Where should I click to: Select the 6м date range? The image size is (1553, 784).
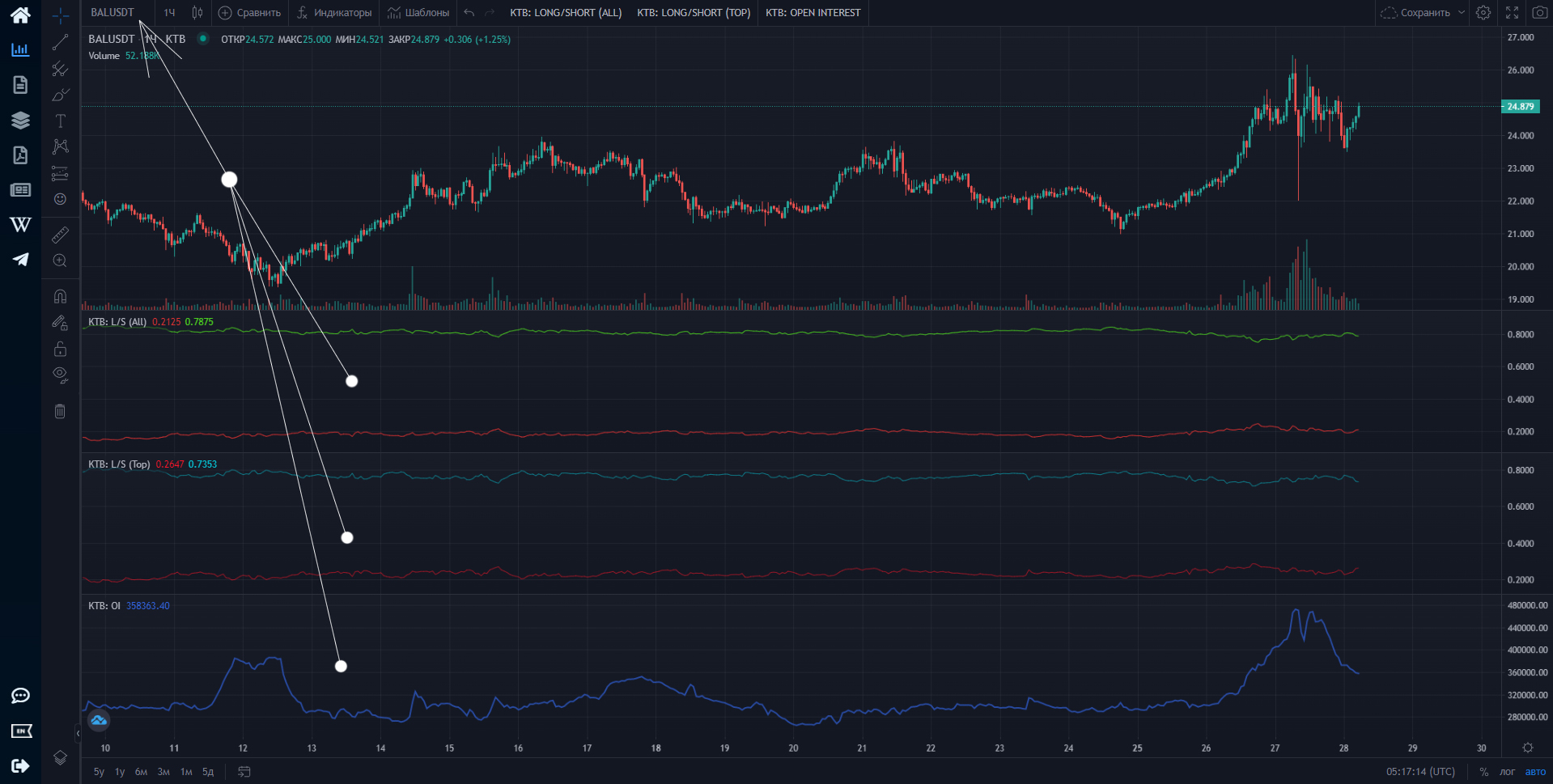(x=141, y=772)
